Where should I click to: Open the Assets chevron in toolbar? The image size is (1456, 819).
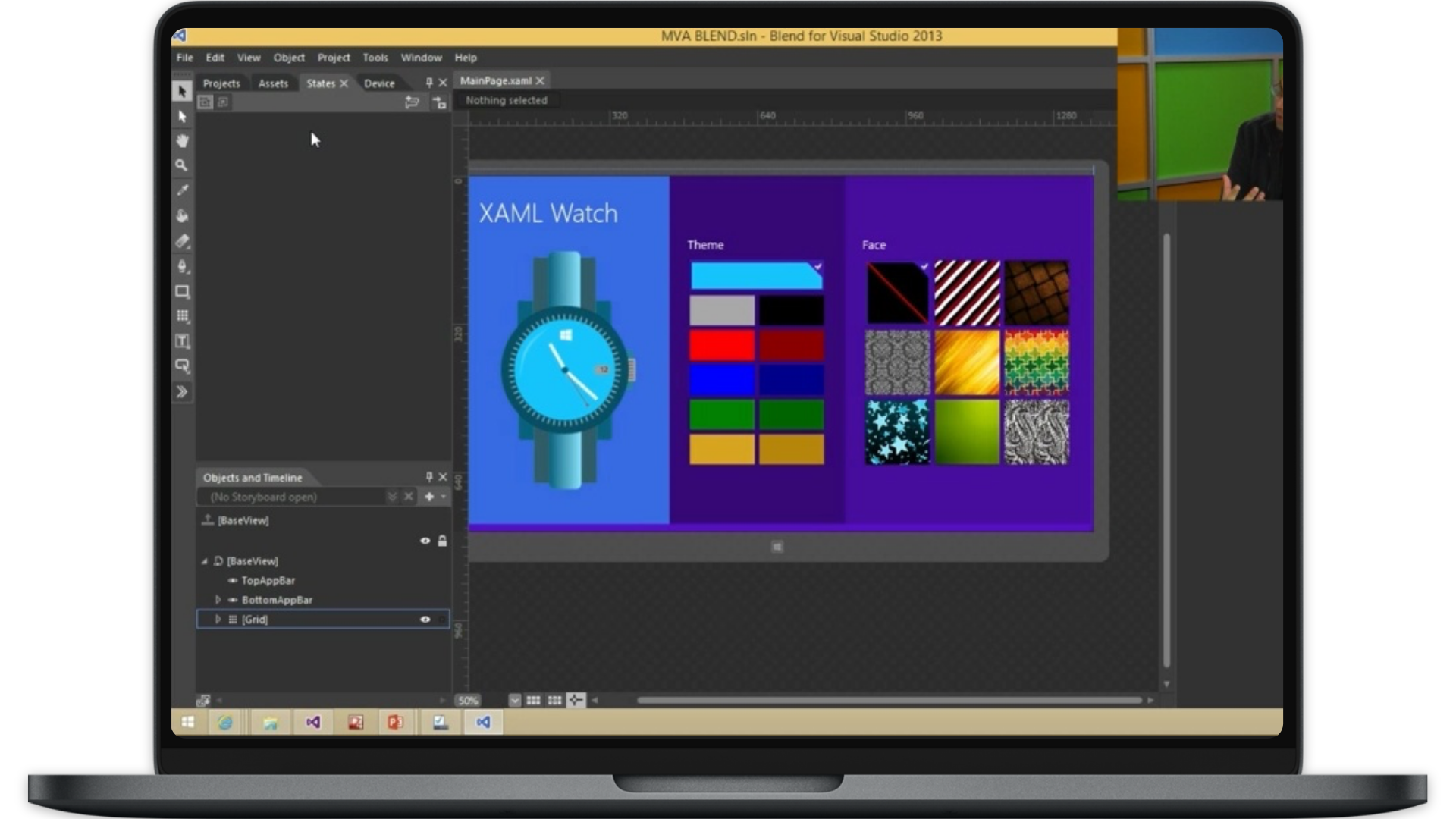coord(182,392)
